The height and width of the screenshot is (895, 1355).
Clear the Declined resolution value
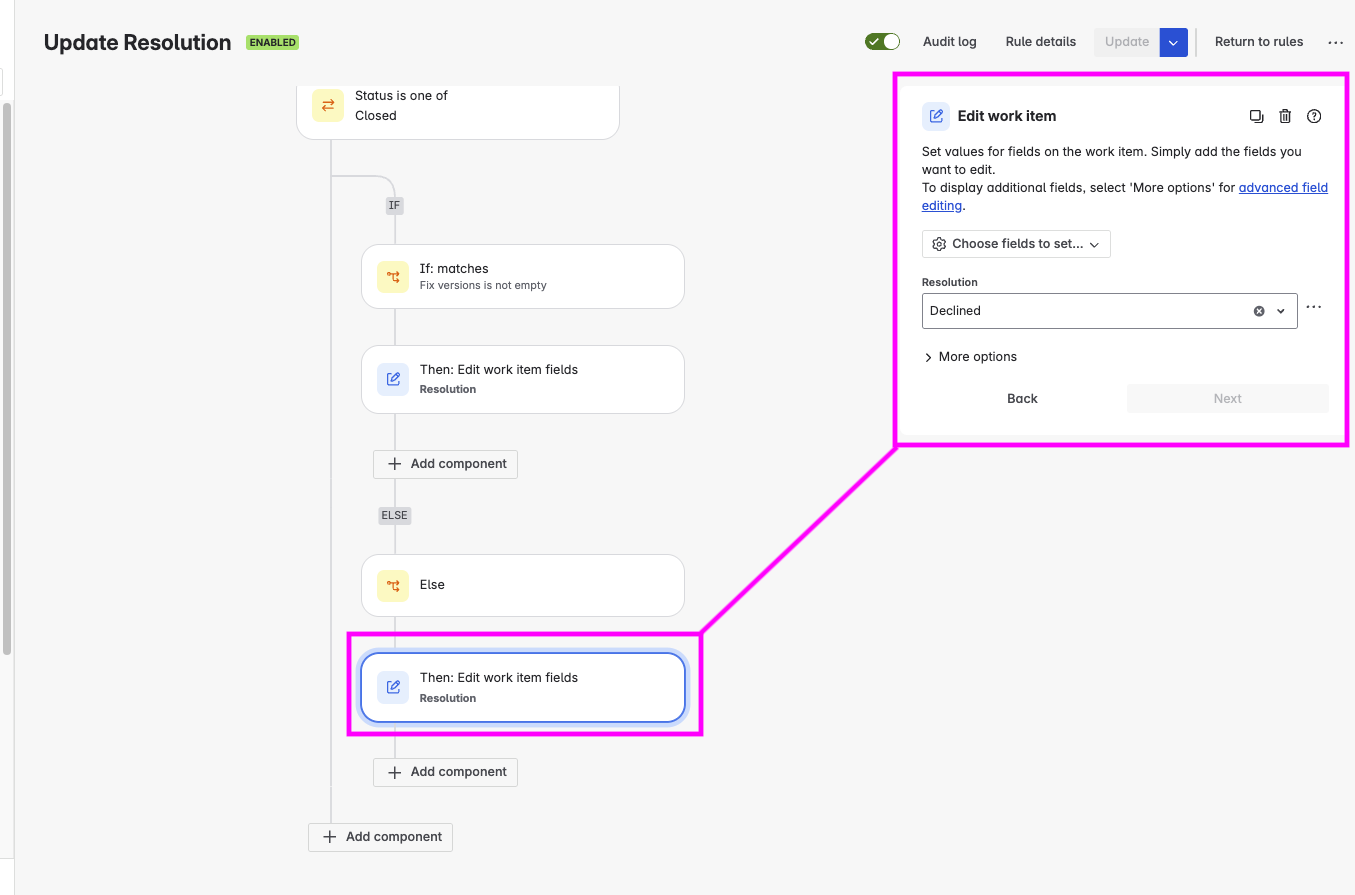[1258, 310]
